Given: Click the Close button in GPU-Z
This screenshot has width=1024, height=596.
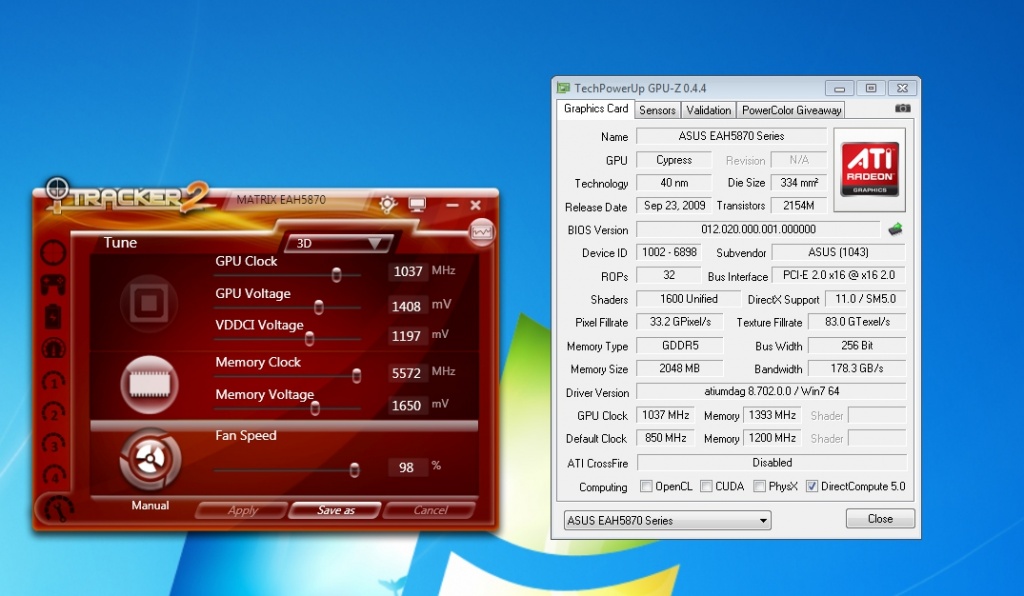Looking at the screenshot, I should [880, 519].
